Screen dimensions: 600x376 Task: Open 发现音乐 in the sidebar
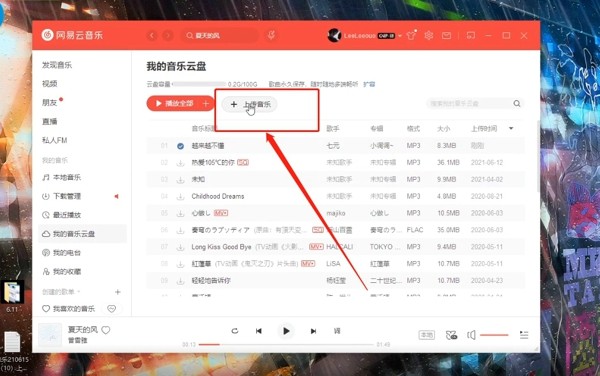tap(57, 65)
